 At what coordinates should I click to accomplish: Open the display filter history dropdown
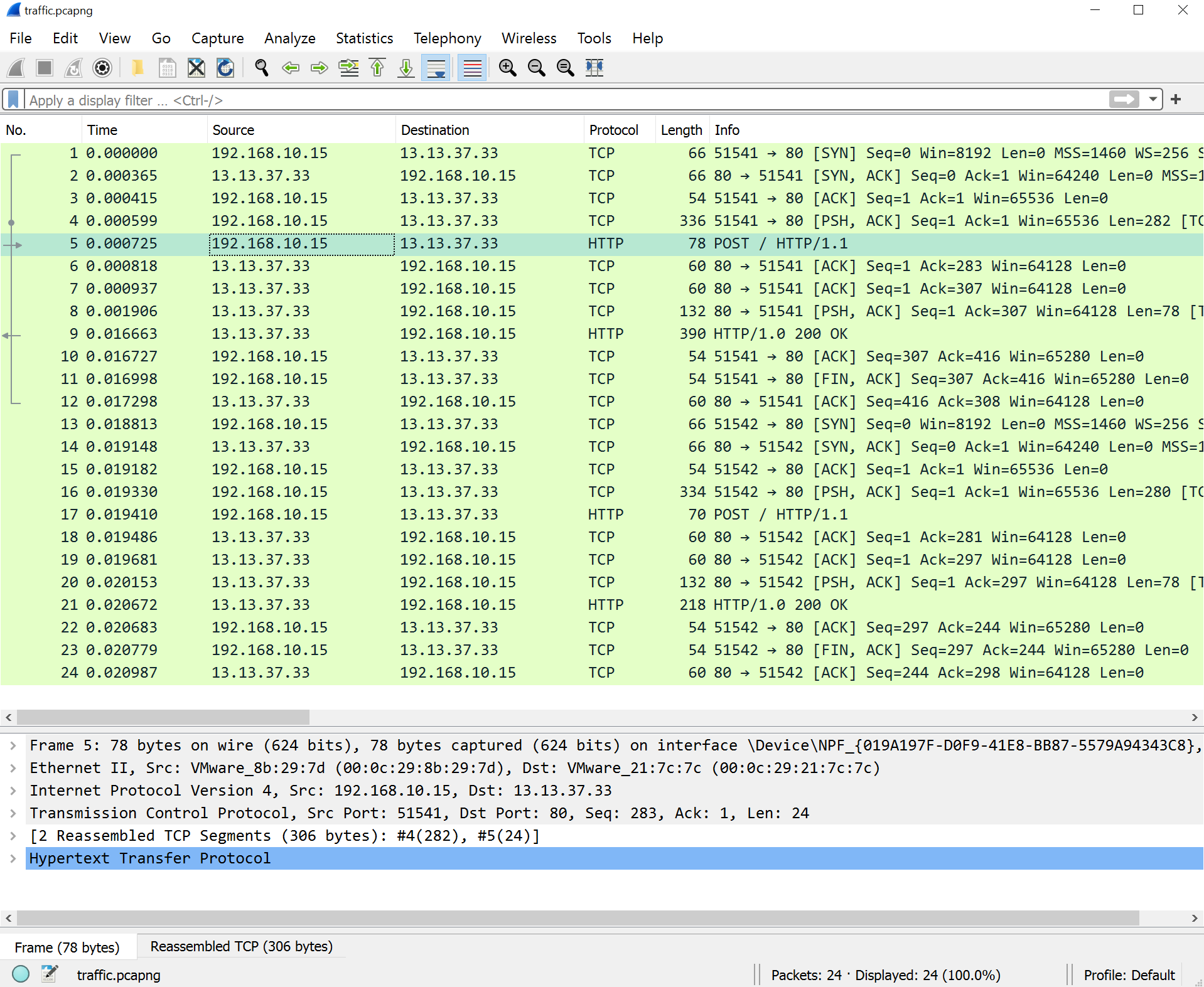1153,100
